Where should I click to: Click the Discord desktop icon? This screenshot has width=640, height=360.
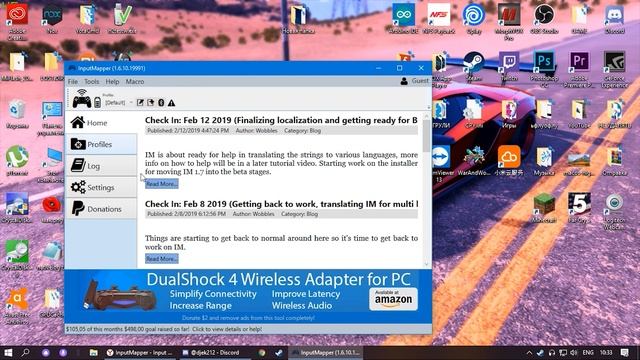(615, 18)
